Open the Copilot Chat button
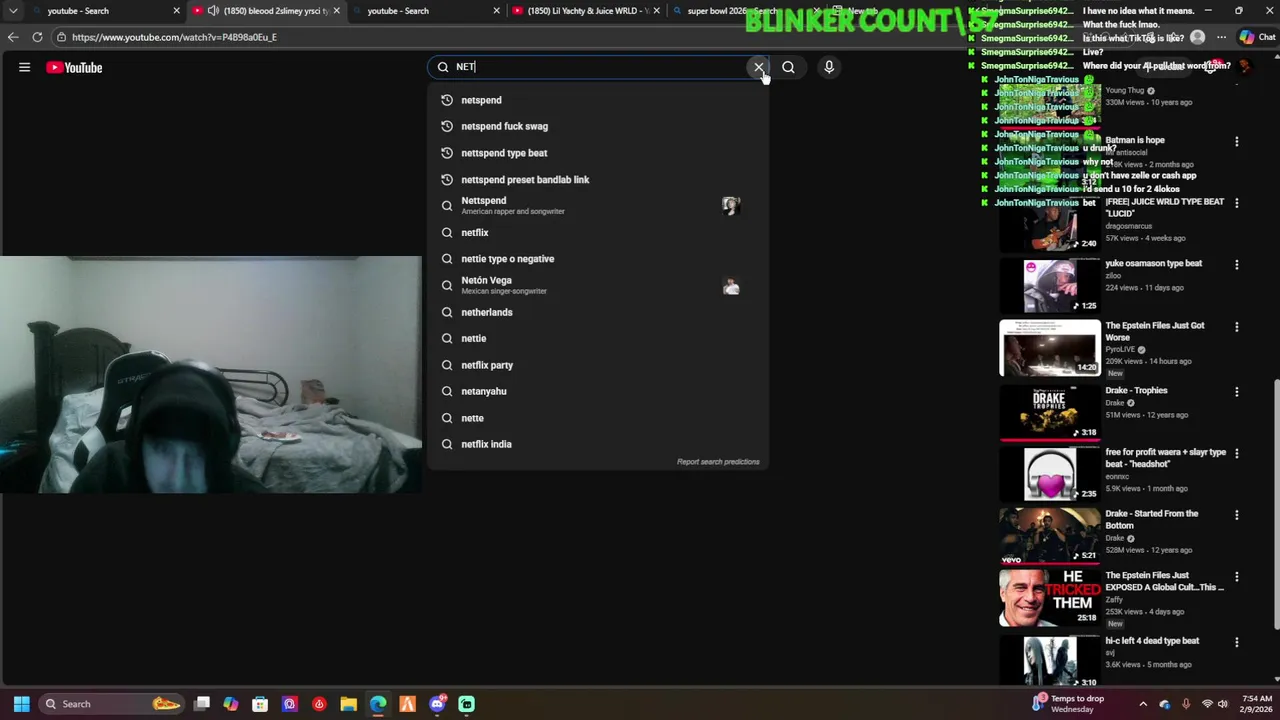 (x=1258, y=37)
